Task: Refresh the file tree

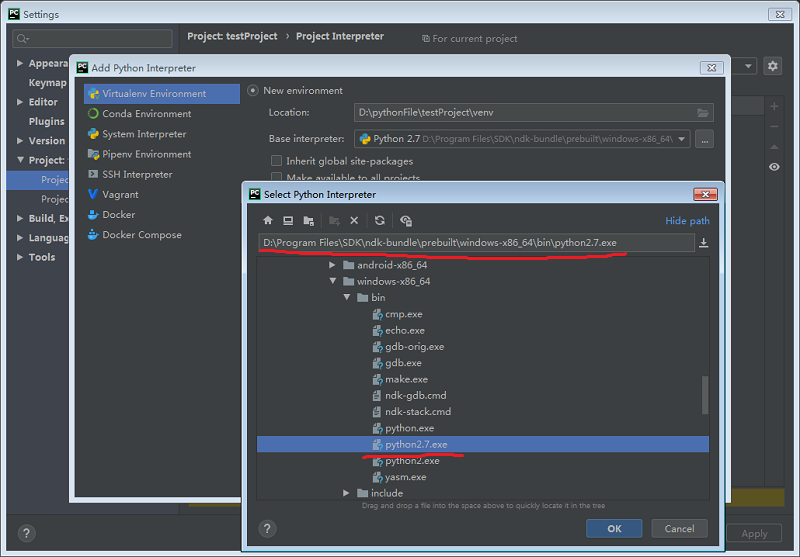Action: tap(380, 220)
